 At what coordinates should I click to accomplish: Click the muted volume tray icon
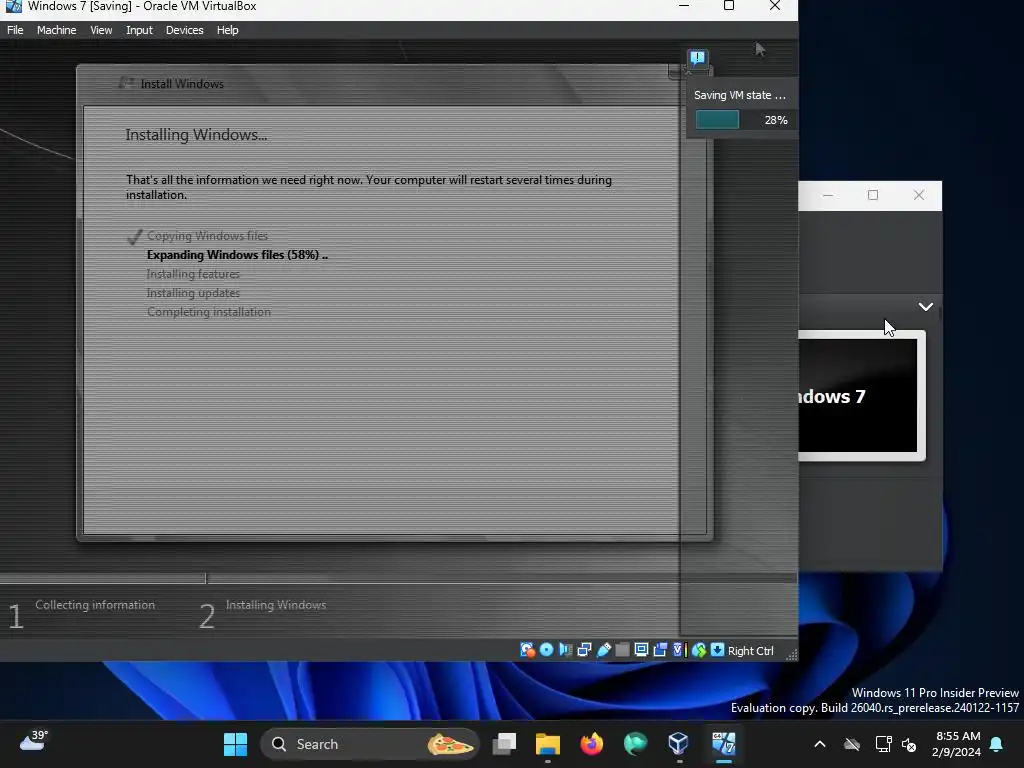(908, 744)
